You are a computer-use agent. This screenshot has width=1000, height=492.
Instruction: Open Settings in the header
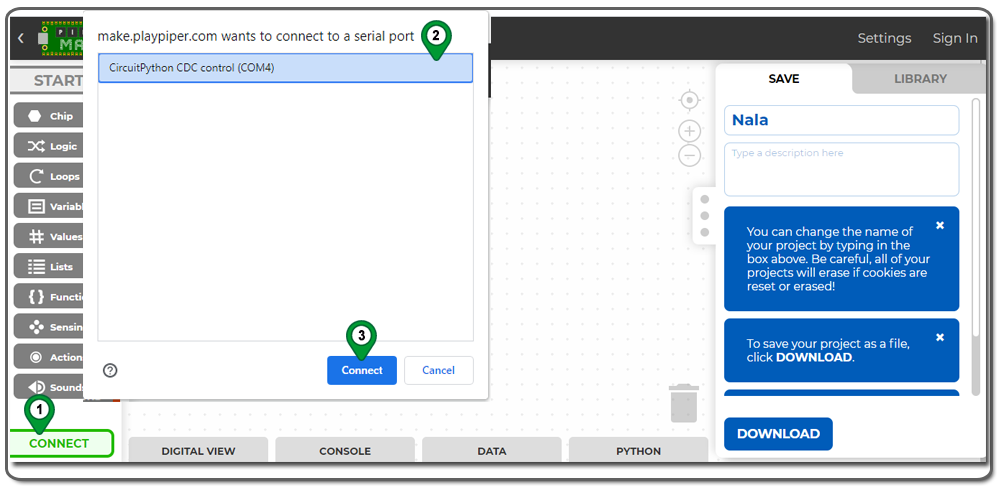tap(884, 38)
